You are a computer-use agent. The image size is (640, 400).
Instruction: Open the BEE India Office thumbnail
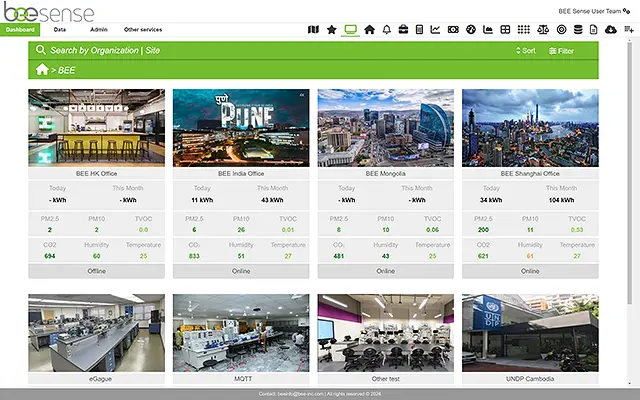tap(240, 127)
